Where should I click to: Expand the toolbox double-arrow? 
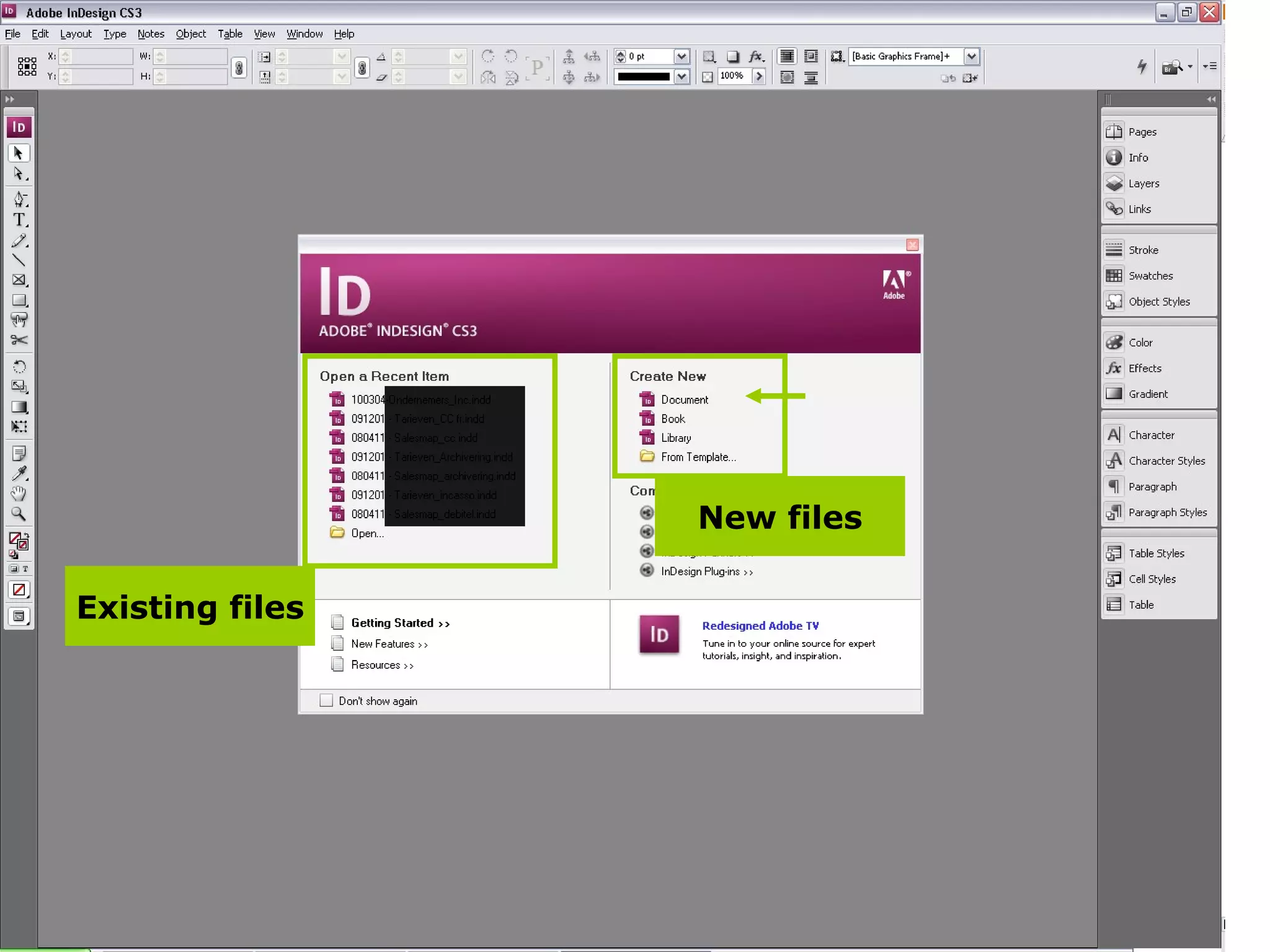[10, 99]
